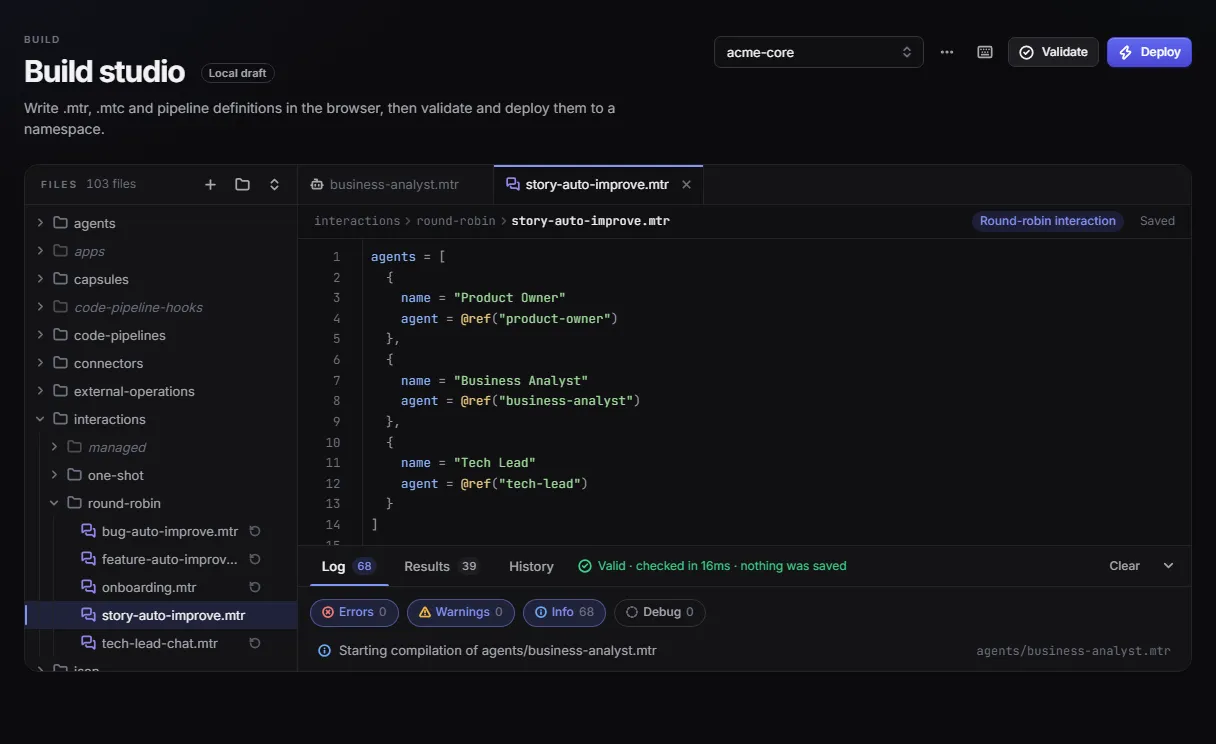
Task: Open the History tab
Action: tap(531, 566)
